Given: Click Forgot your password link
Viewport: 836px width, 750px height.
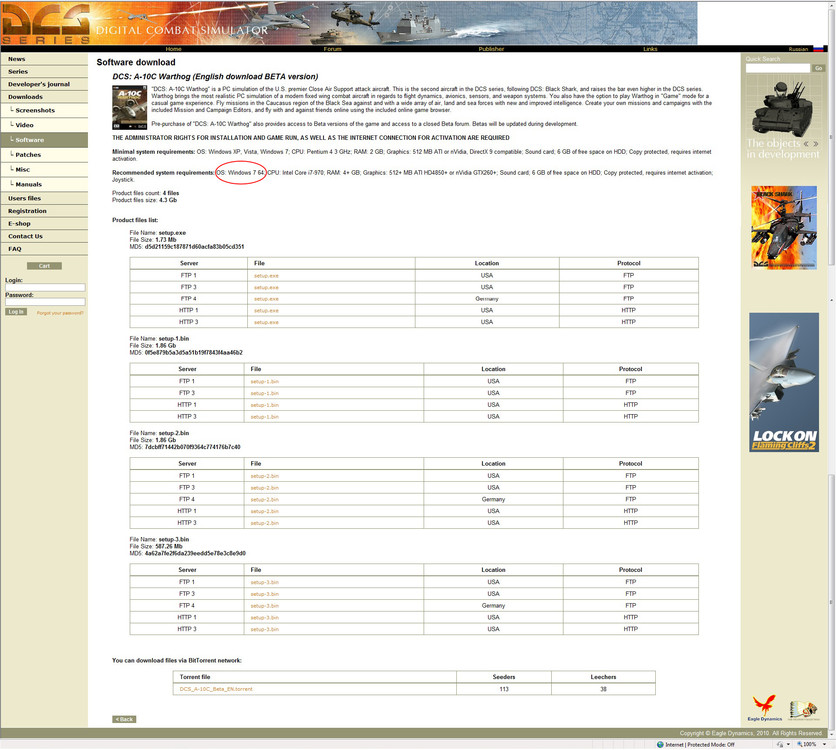Looking at the screenshot, I should coord(60,313).
